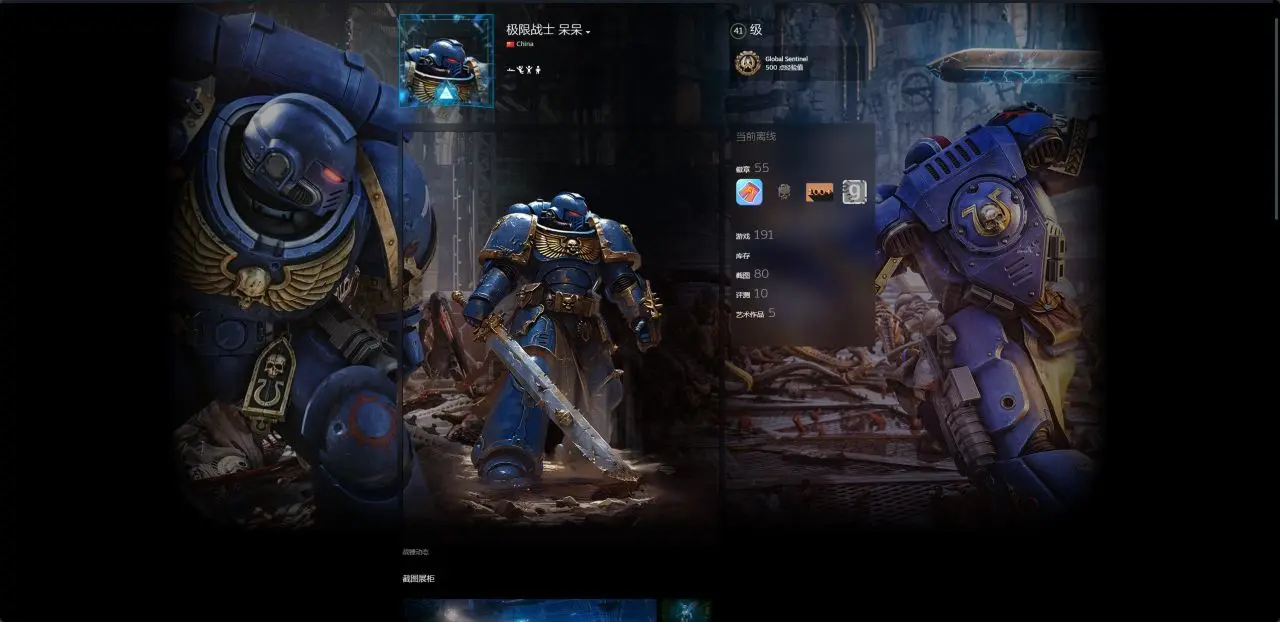This screenshot has width=1280, height=622.
Task: Open the orange 100+ badge
Action: pyautogui.click(x=819, y=192)
